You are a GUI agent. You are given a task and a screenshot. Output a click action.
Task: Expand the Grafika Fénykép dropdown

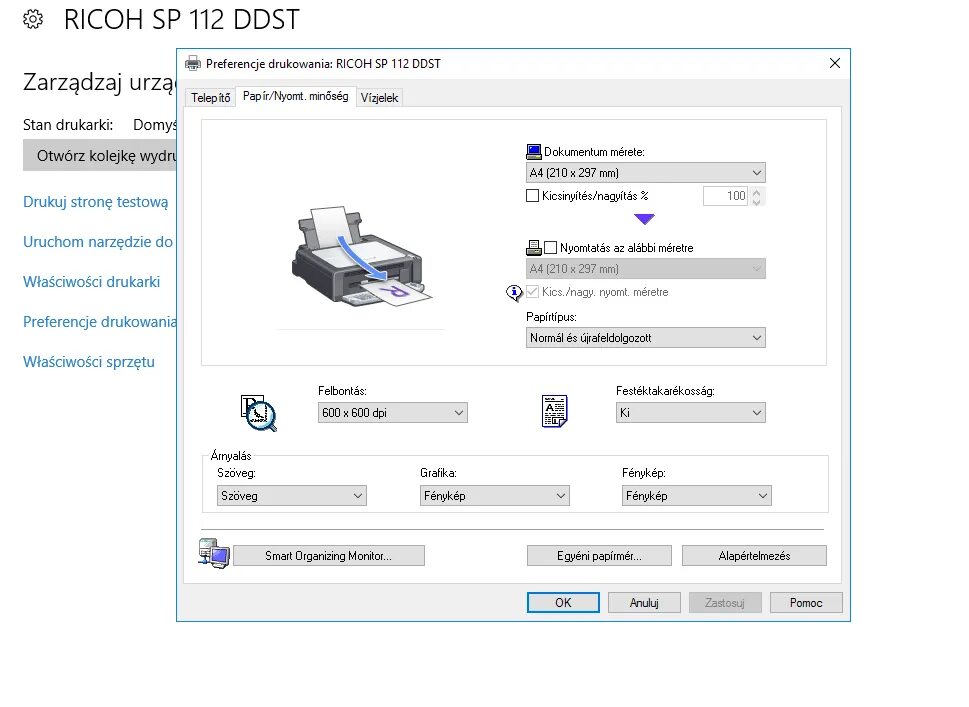pyautogui.click(x=494, y=496)
